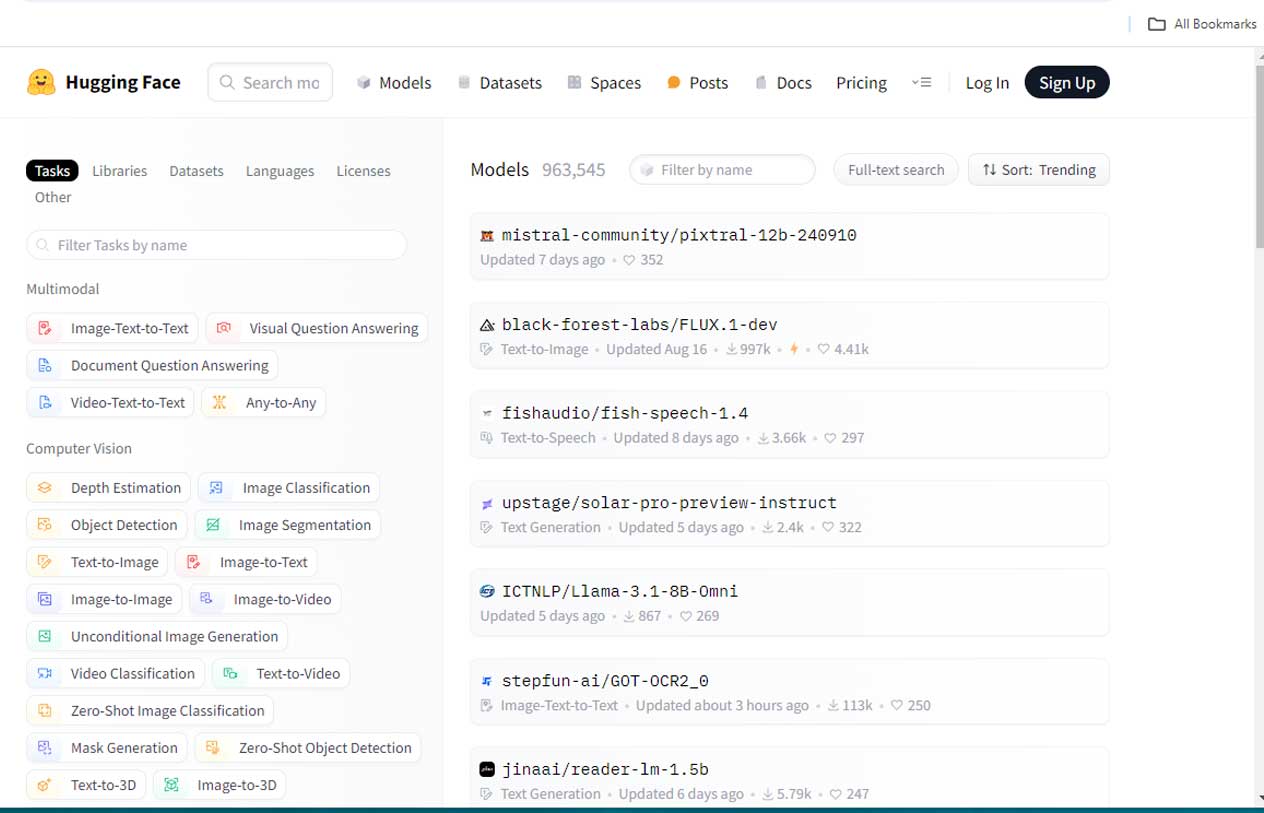Click the Image-to-Video icon
The width and height of the screenshot is (1264, 813).
(207, 599)
